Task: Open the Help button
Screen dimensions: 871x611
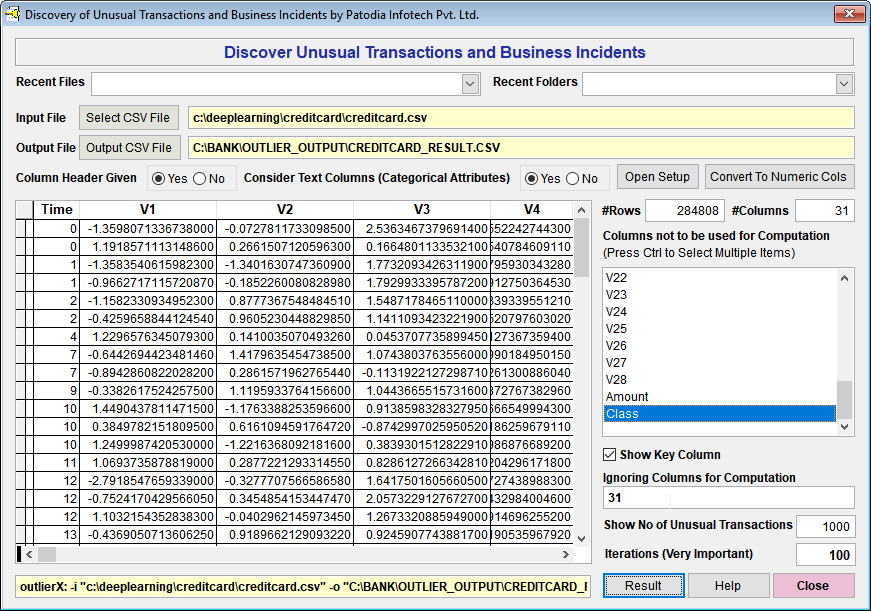Action: tap(728, 586)
